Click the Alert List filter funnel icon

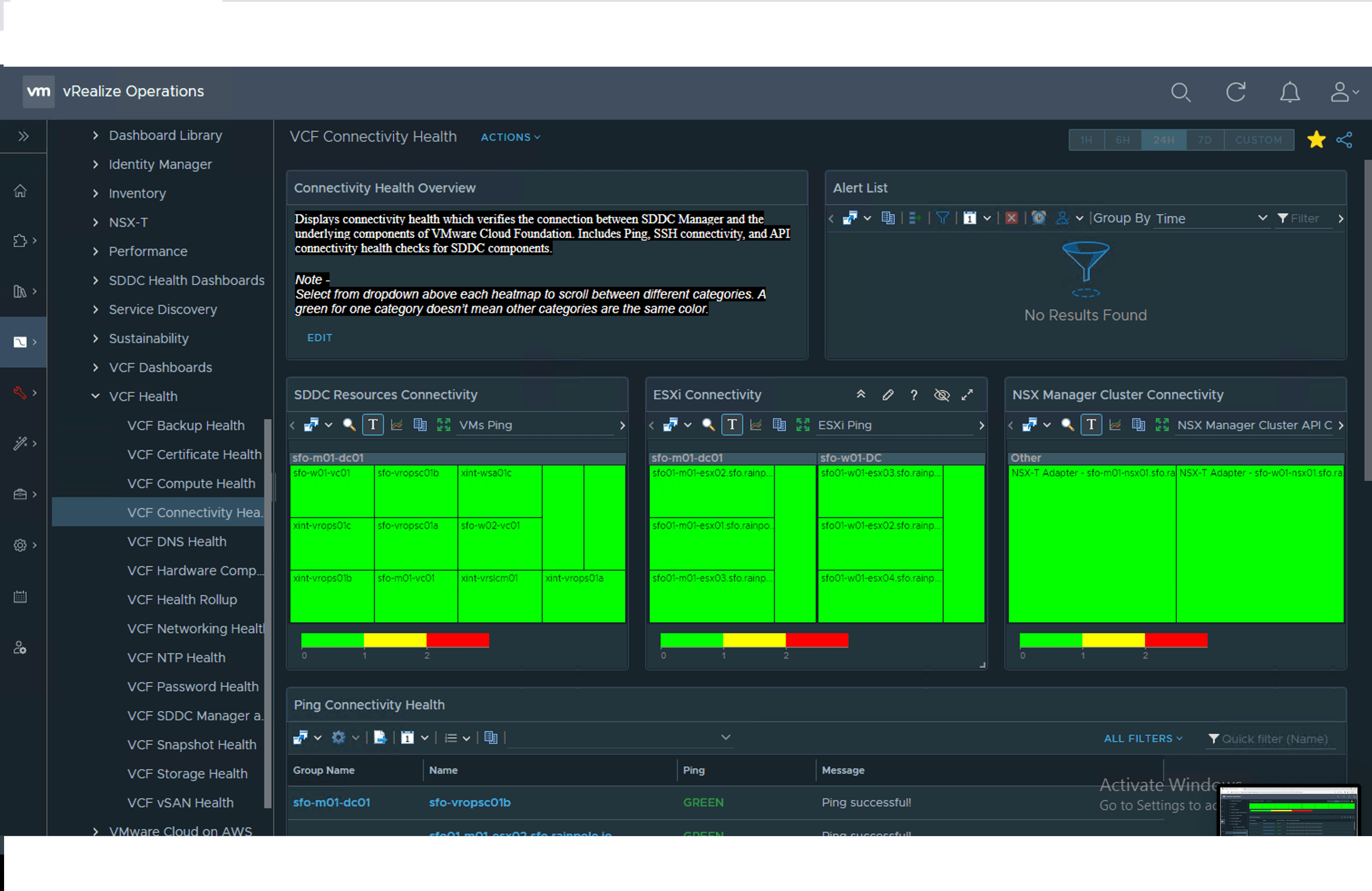coord(942,218)
